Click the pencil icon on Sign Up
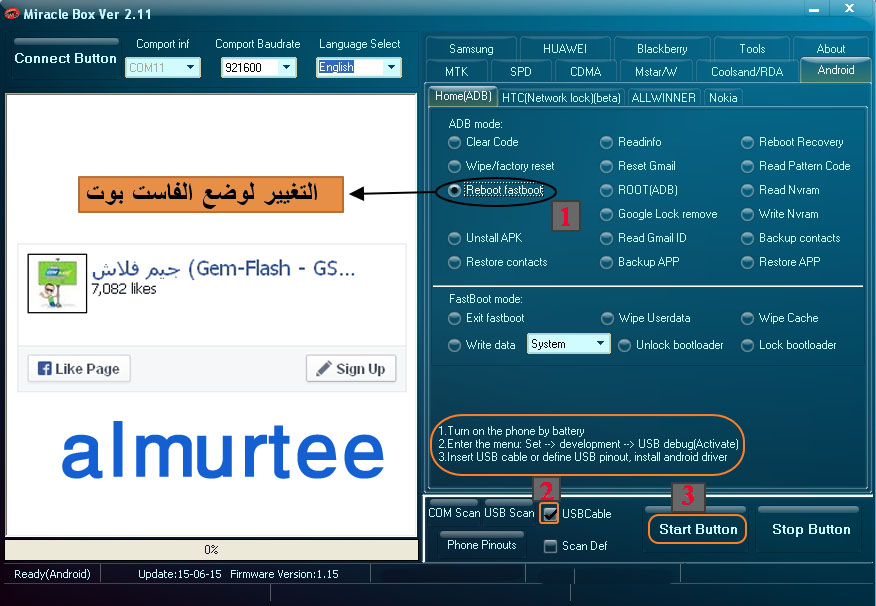This screenshot has height=606, width=876. [323, 369]
